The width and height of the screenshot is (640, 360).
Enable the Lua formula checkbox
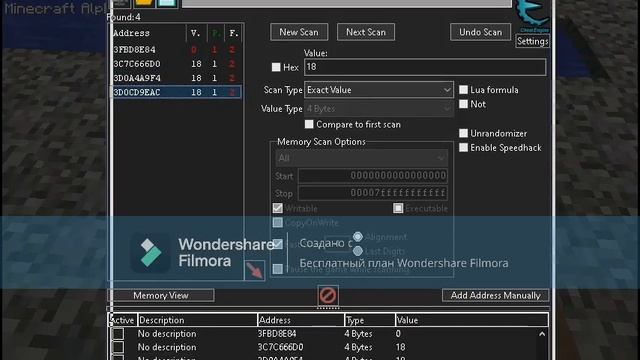pos(463,90)
